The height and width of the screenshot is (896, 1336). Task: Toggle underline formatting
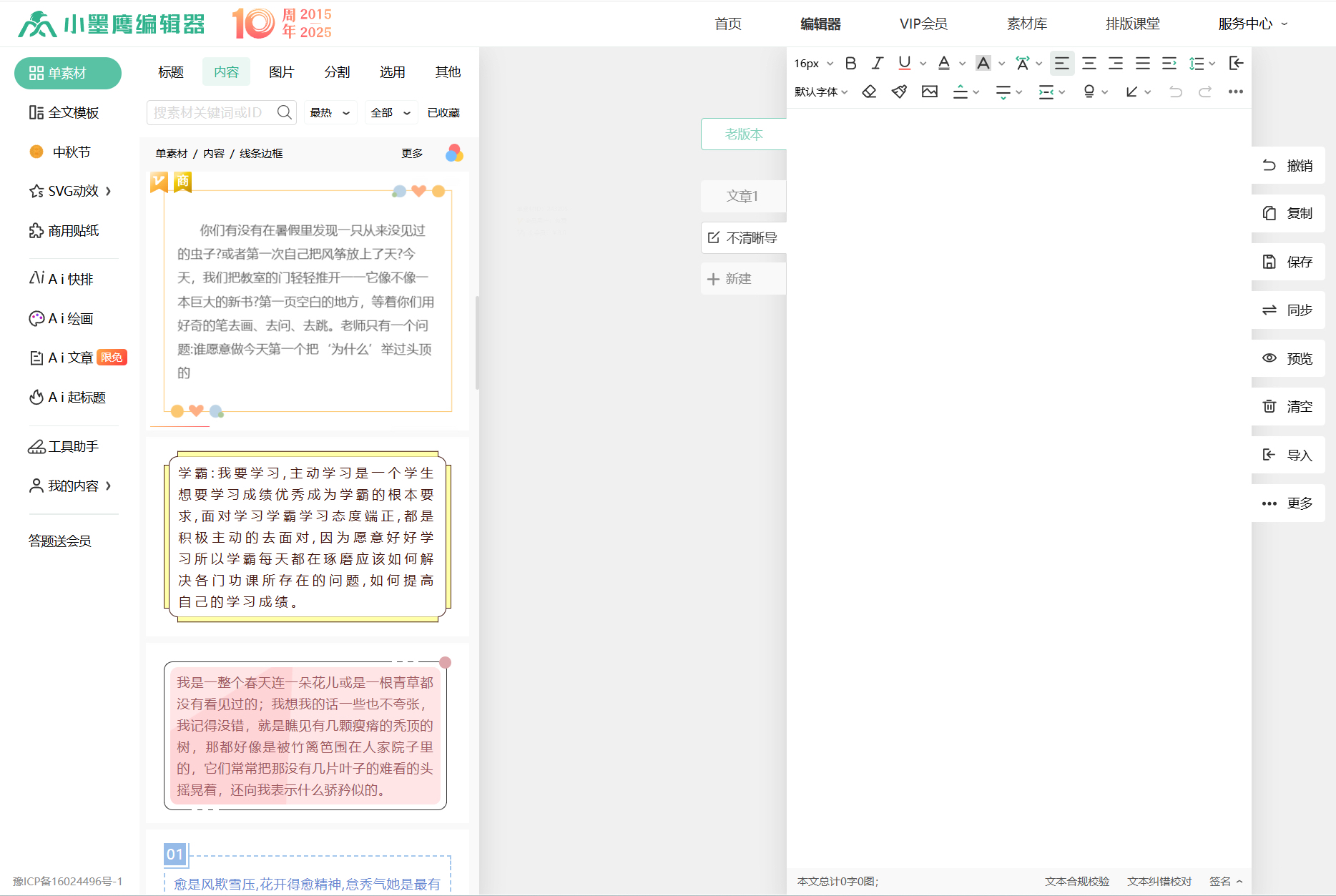pyautogui.click(x=903, y=63)
